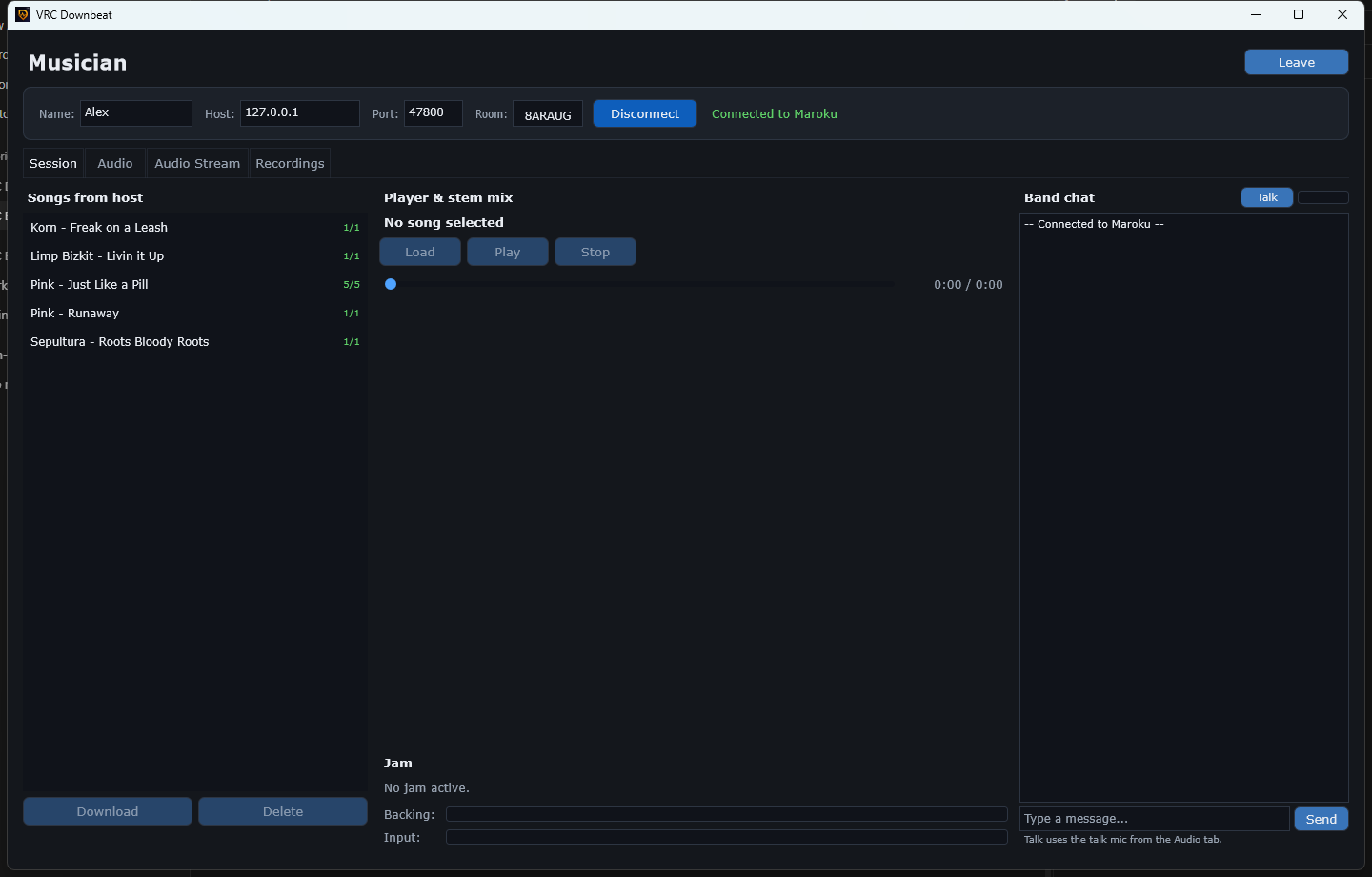Stop playback with the Stop button
The image size is (1372, 877).
coord(595,252)
